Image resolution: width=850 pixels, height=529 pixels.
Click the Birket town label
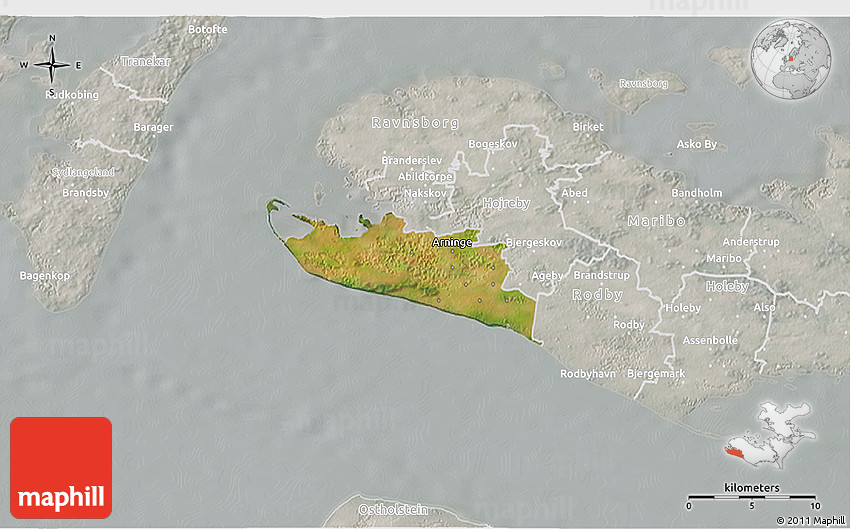[588, 127]
